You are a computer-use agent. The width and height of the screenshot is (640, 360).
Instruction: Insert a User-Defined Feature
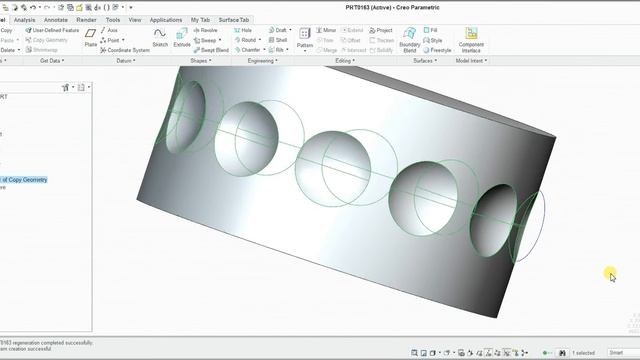click(52, 30)
